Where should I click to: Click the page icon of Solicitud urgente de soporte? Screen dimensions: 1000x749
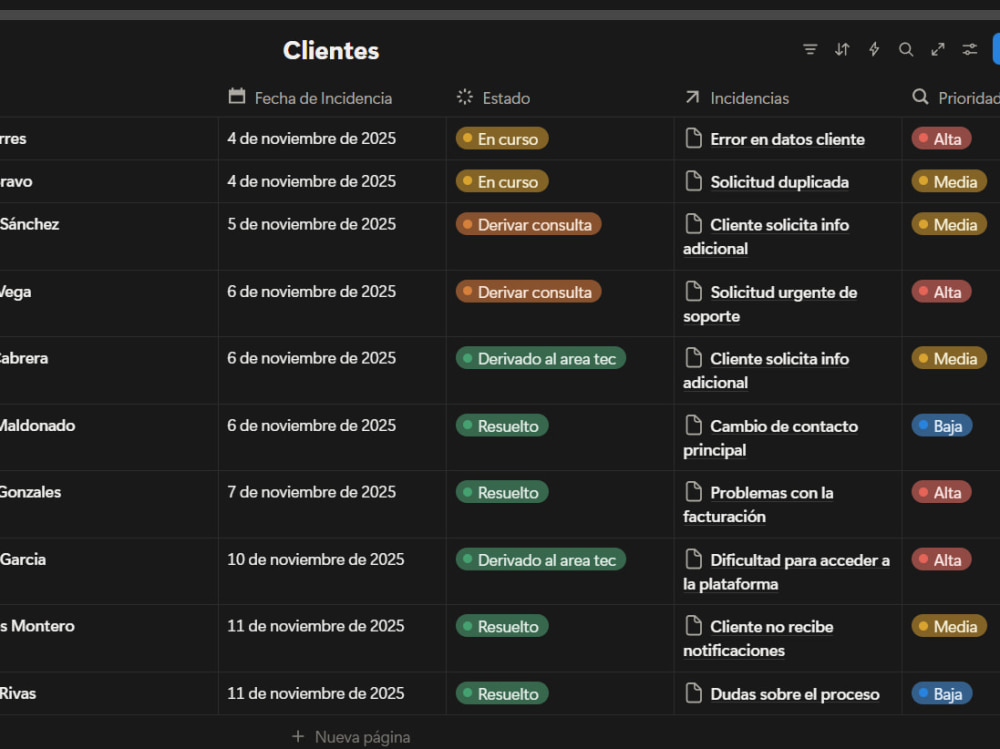pos(693,292)
